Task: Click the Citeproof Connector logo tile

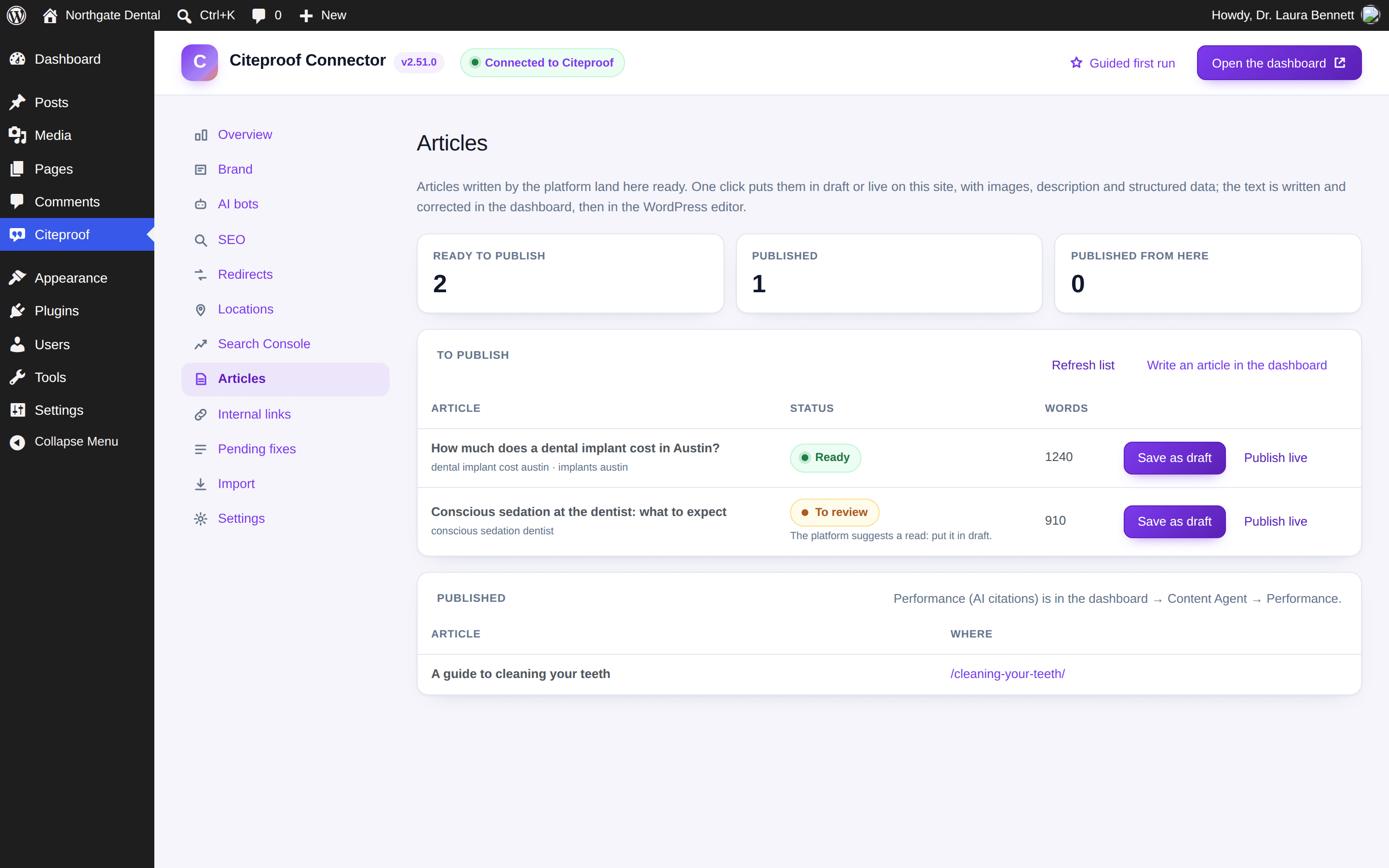Action: 199,62
